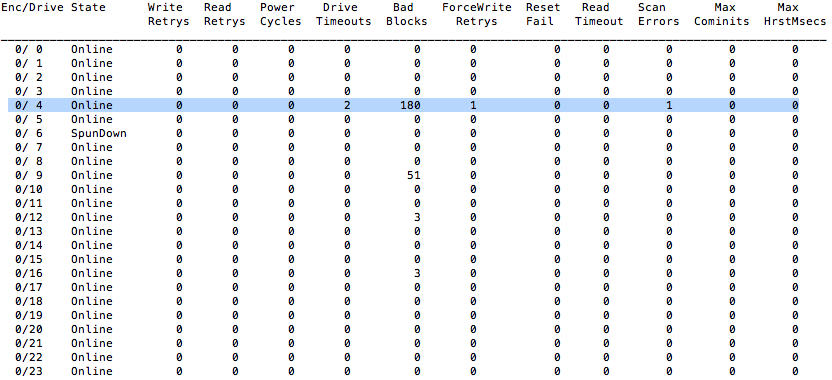832x380 pixels.
Task: Select the 'Enc/Drive' column header
Action: (x=33, y=7)
